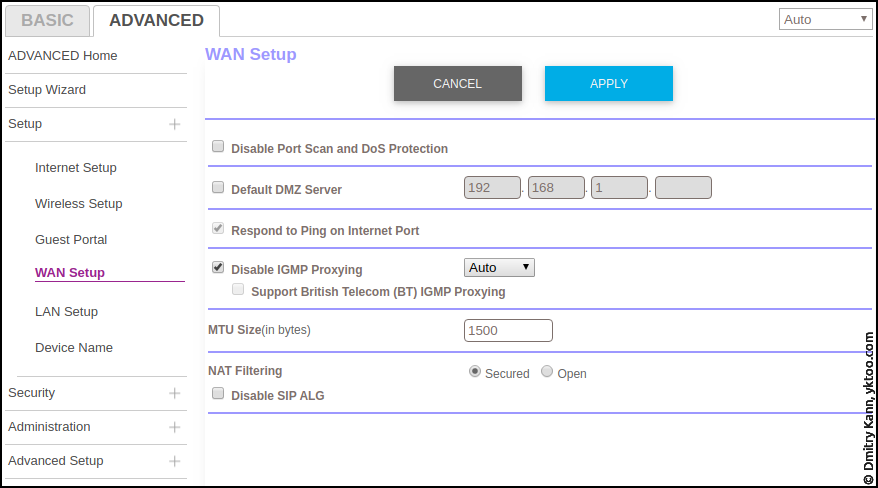This screenshot has height=488, width=878.
Task: Check Support British Telecom IGMP Proxying
Action: (238, 289)
